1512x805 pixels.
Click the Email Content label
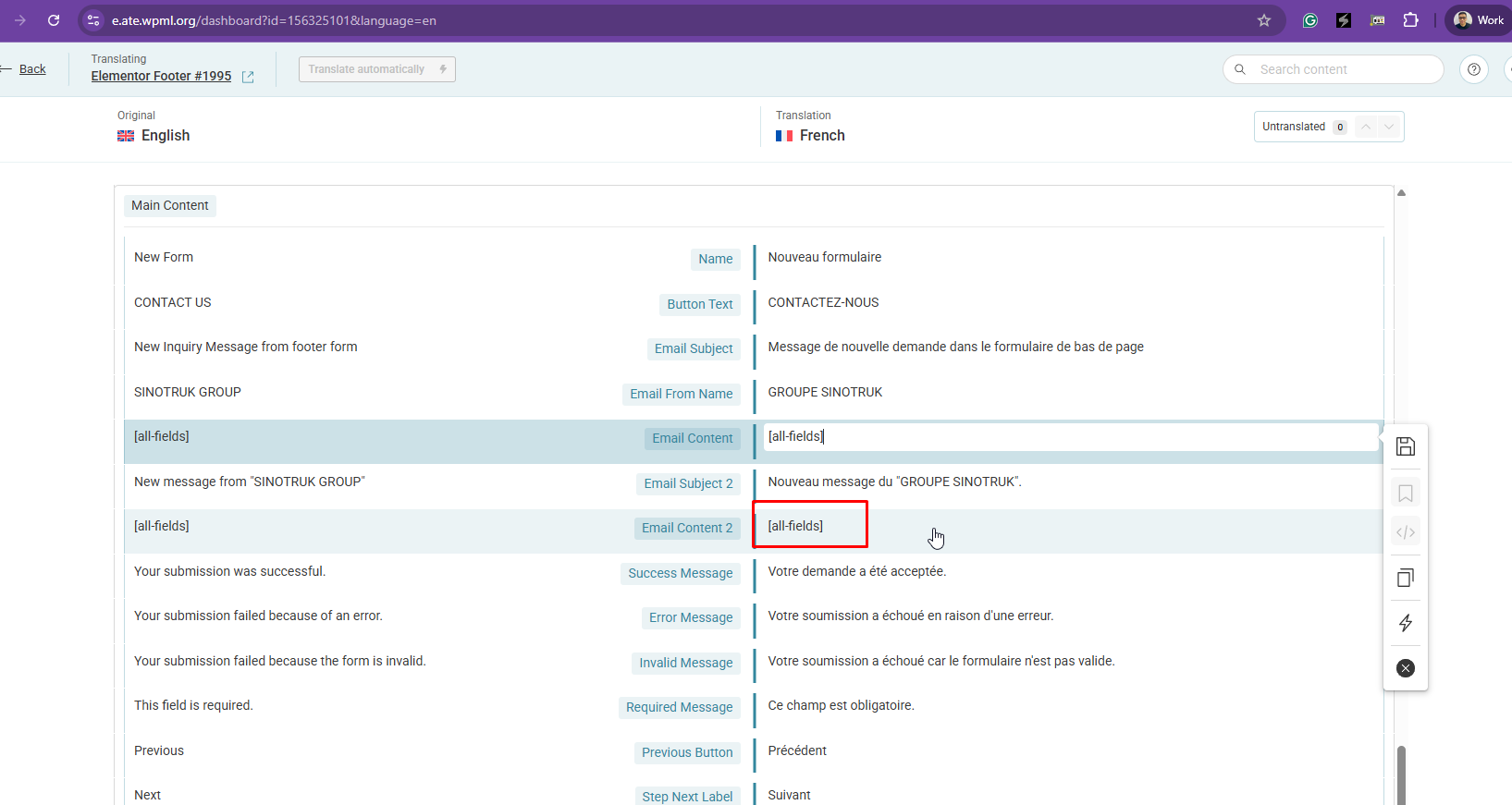click(x=693, y=438)
